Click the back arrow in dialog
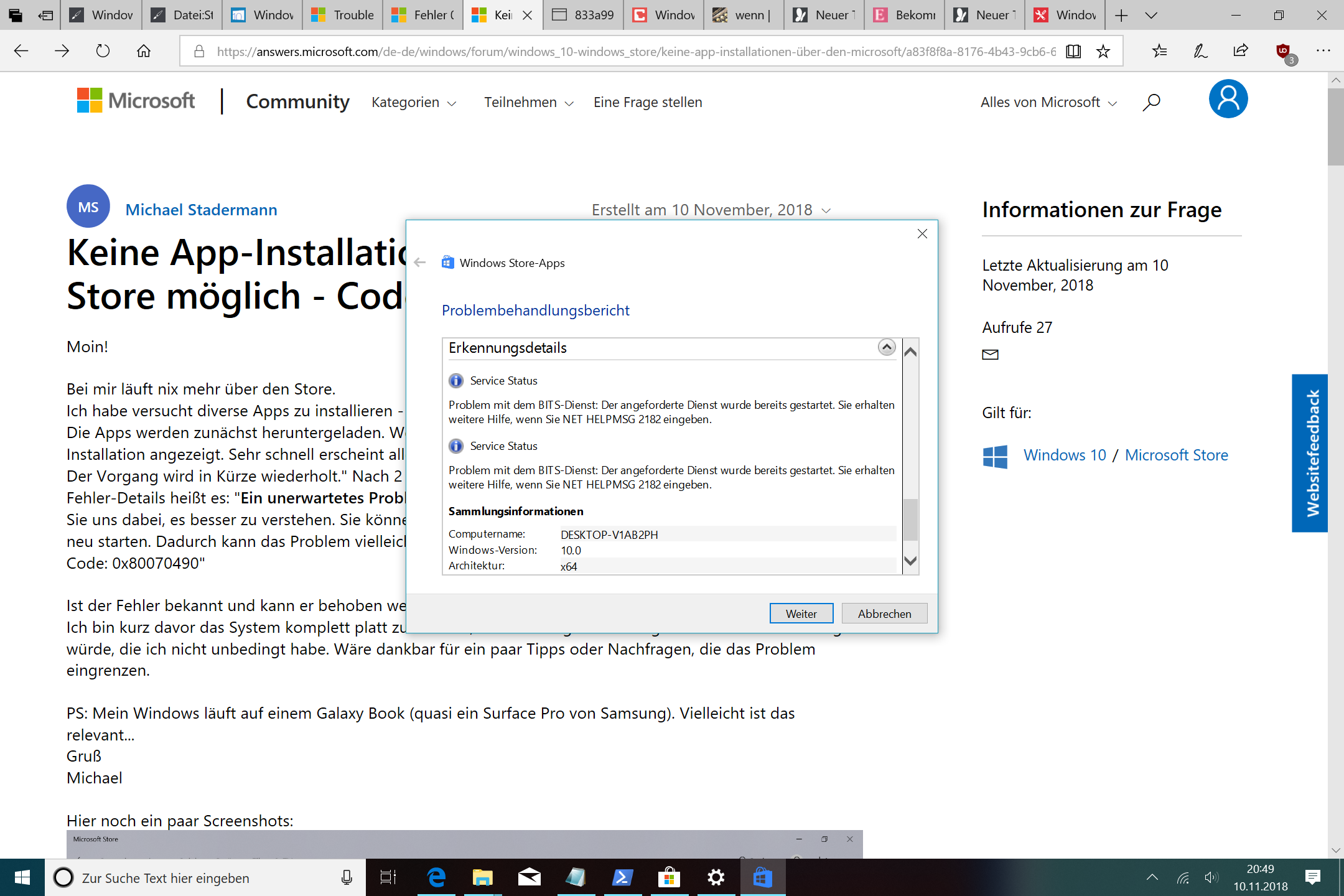Viewport: 1344px width, 896px height. tap(421, 262)
